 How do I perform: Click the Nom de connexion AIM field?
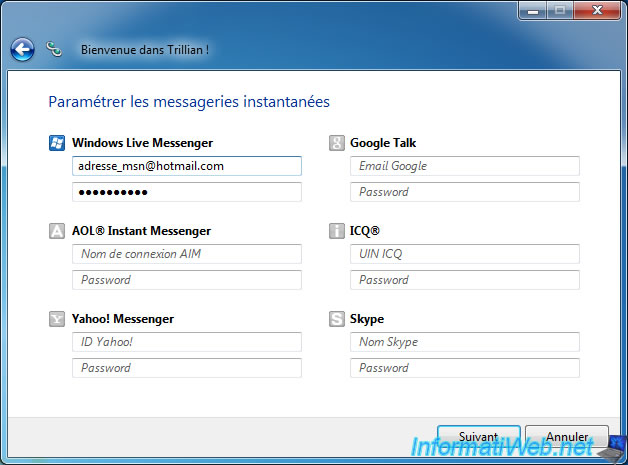pos(187,254)
